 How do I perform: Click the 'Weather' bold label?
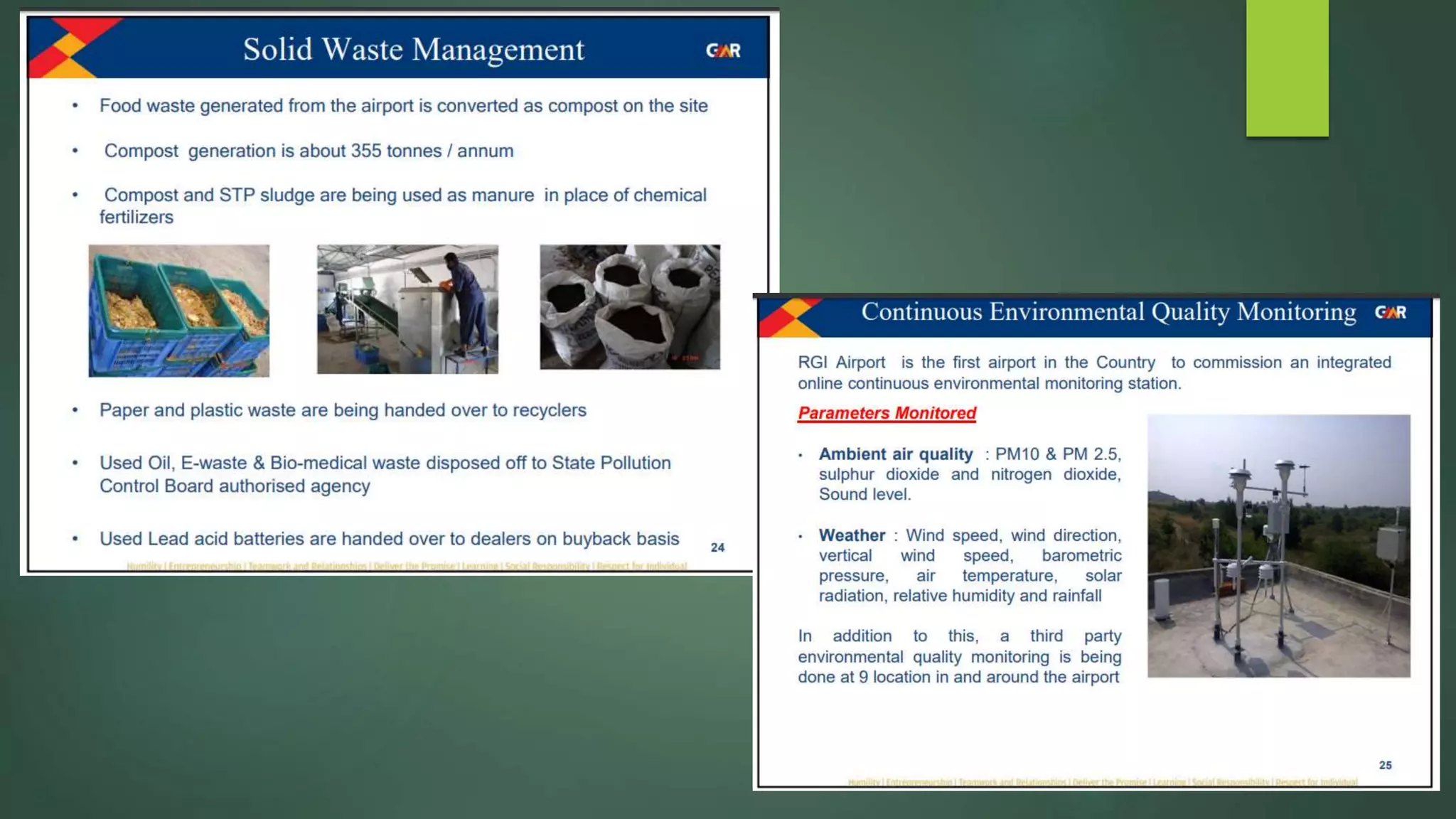pos(852,535)
